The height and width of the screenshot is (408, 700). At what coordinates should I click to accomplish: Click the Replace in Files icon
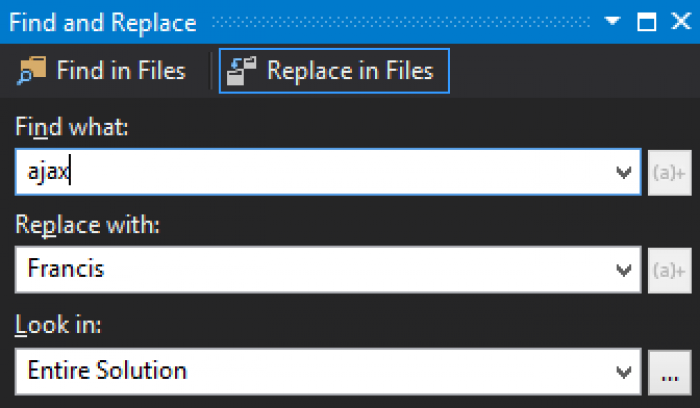(x=241, y=71)
